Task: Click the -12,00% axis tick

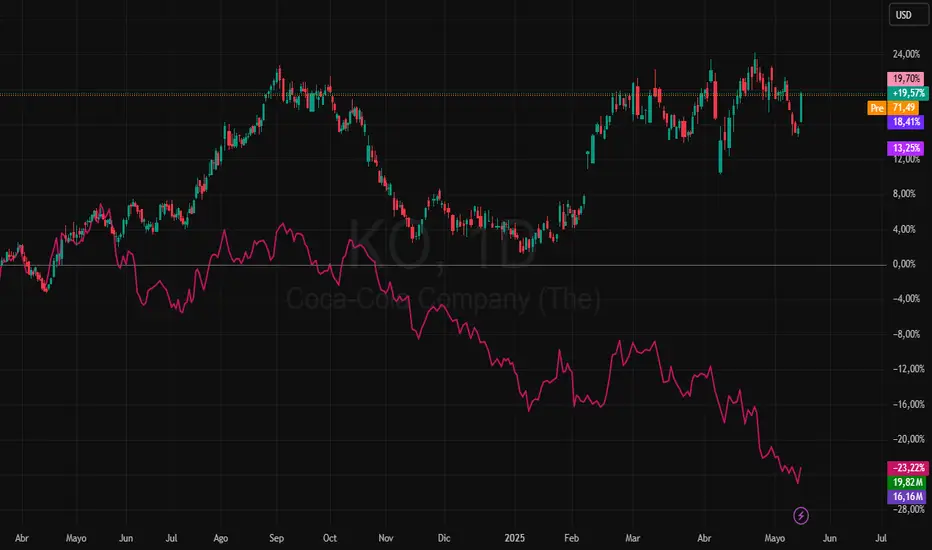Action: (x=908, y=369)
